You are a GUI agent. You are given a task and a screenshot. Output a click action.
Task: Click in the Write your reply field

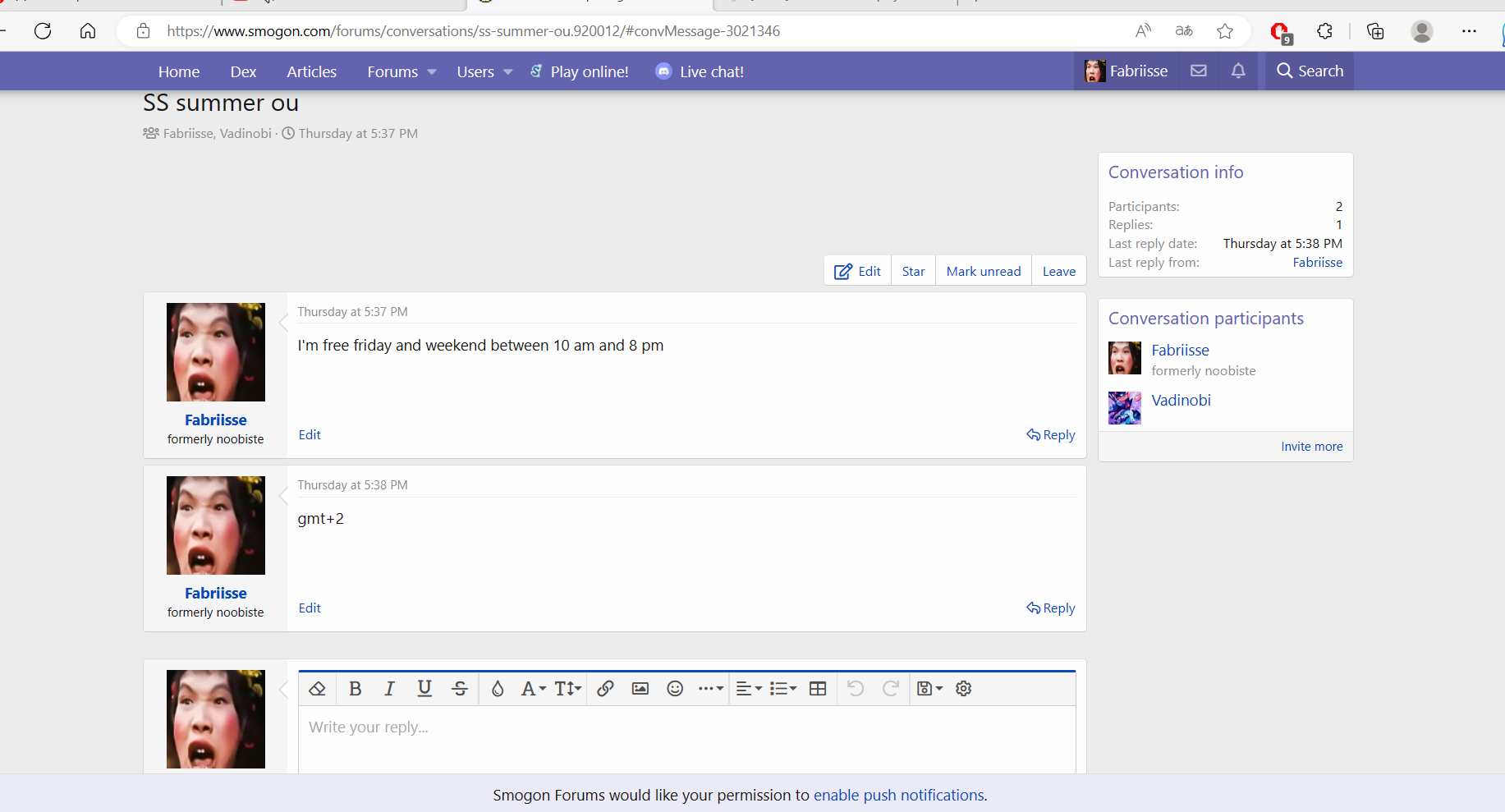coord(686,738)
